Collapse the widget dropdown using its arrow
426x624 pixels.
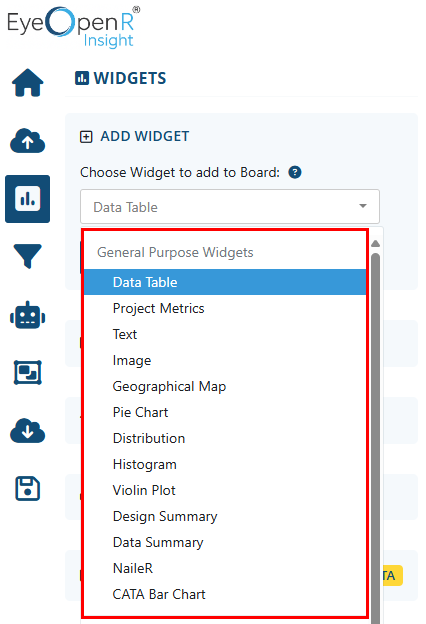[363, 206]
